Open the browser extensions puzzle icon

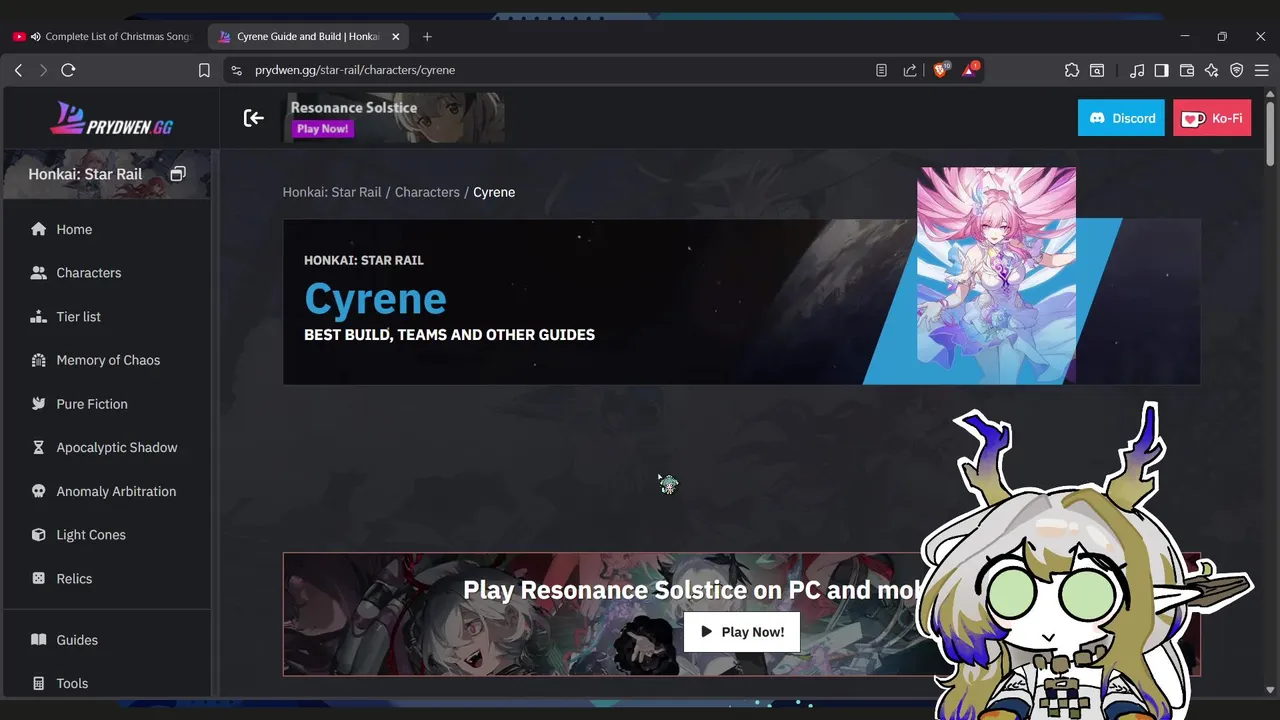coord(1072,70)
